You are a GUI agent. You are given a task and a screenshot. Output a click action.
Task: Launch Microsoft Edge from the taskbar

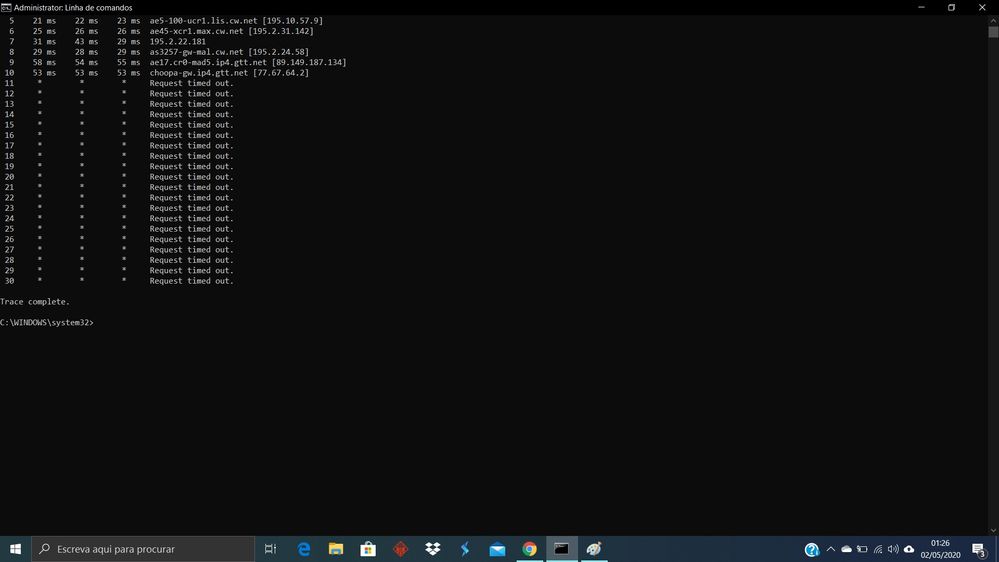tap(304, 549)
